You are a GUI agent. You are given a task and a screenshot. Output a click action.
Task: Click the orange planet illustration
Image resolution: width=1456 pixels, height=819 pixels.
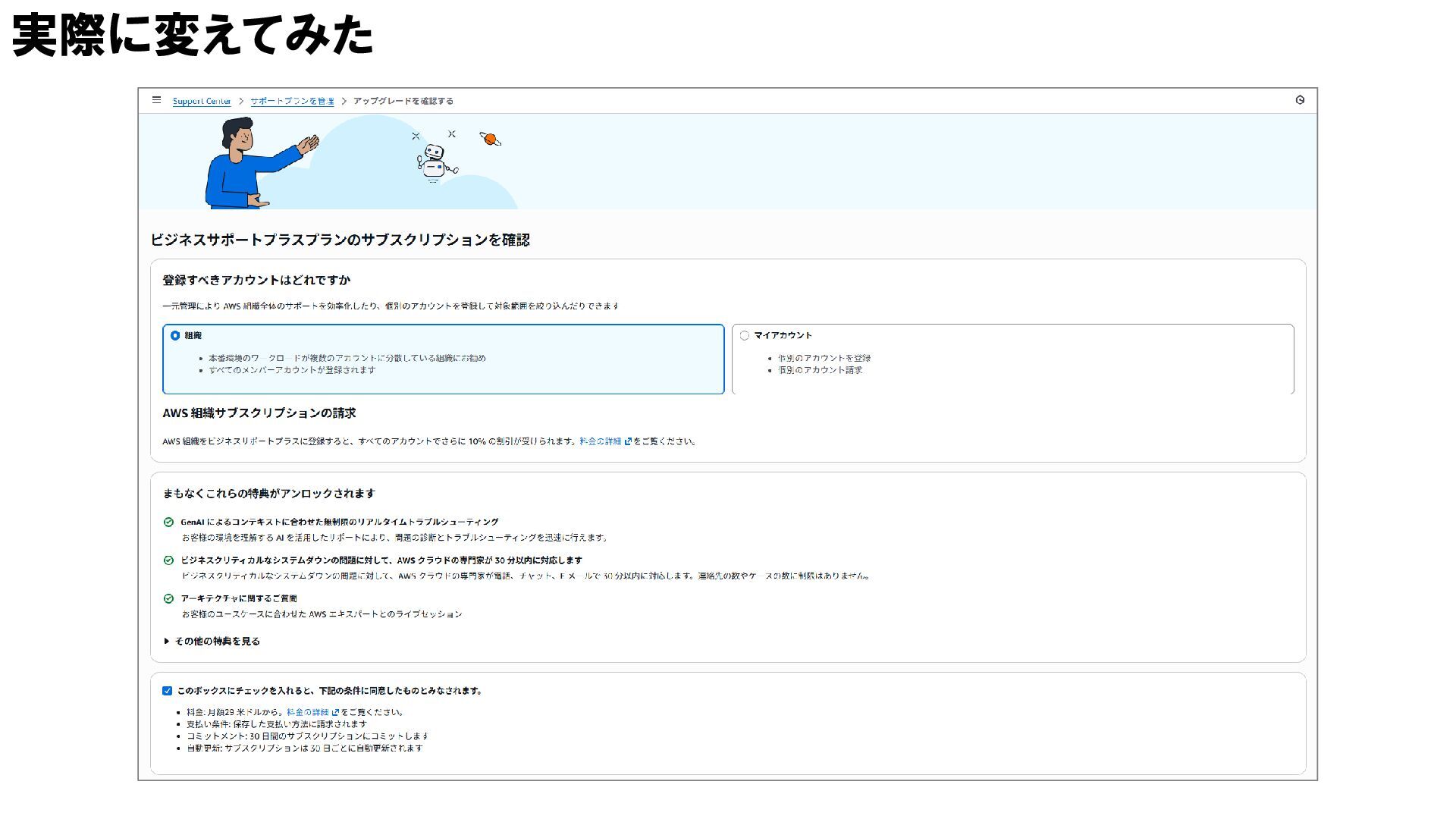click(x=490, y=139)
